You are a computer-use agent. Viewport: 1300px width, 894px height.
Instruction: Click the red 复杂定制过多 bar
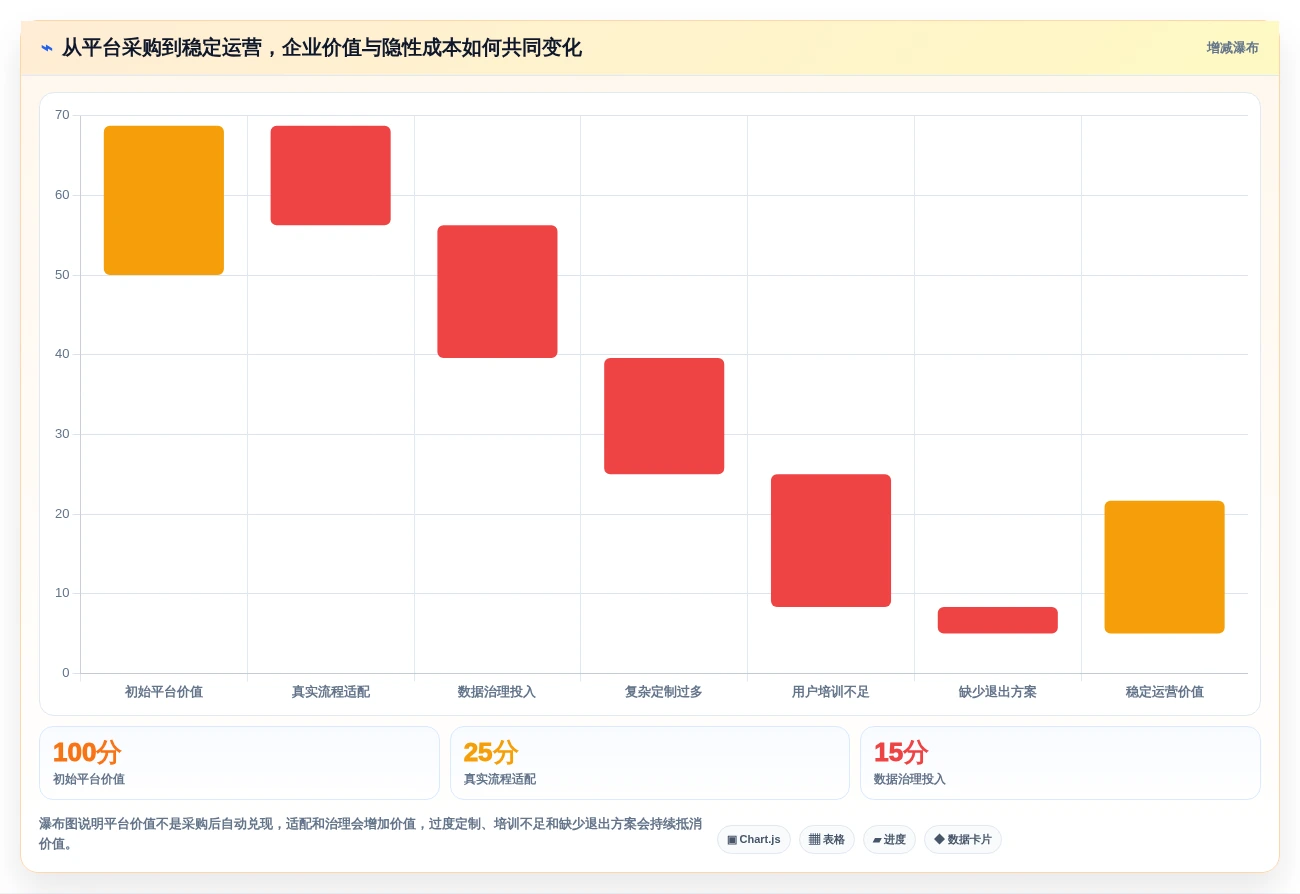point(664,416)
